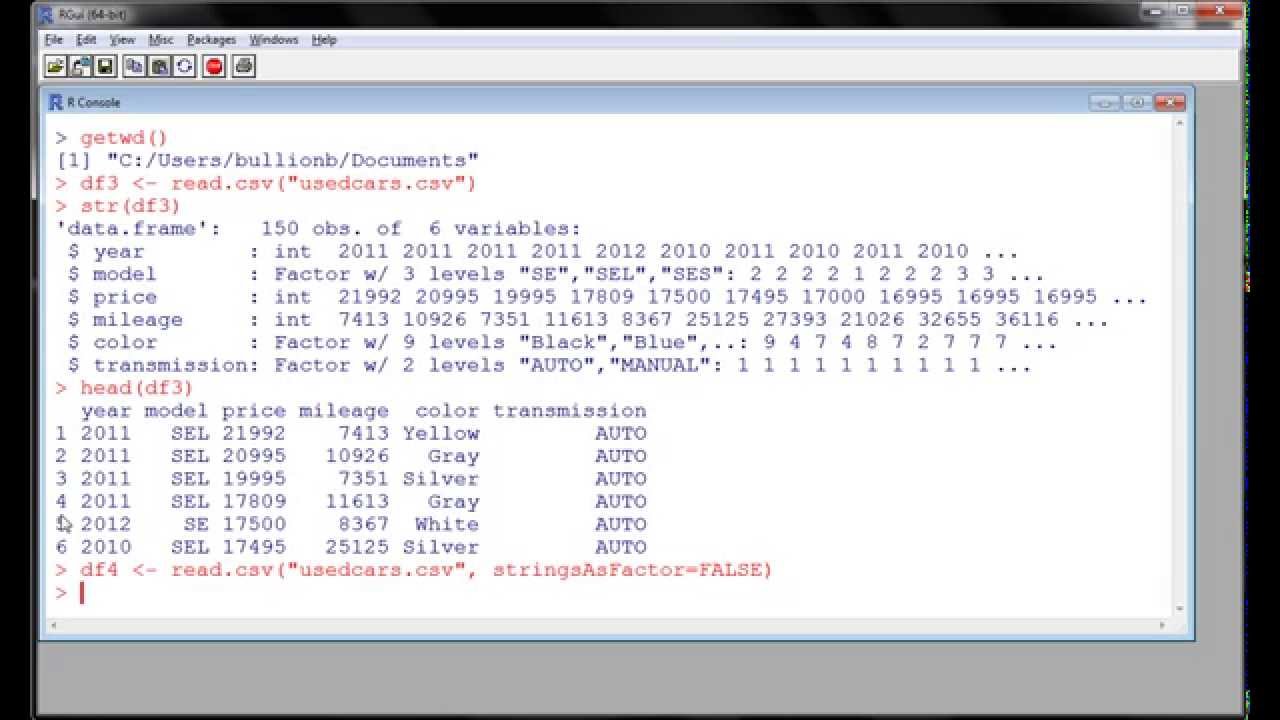Click the Copy and paste toolbar icon
Viewport: 1280px width, 720px height.
pos(185,66)
